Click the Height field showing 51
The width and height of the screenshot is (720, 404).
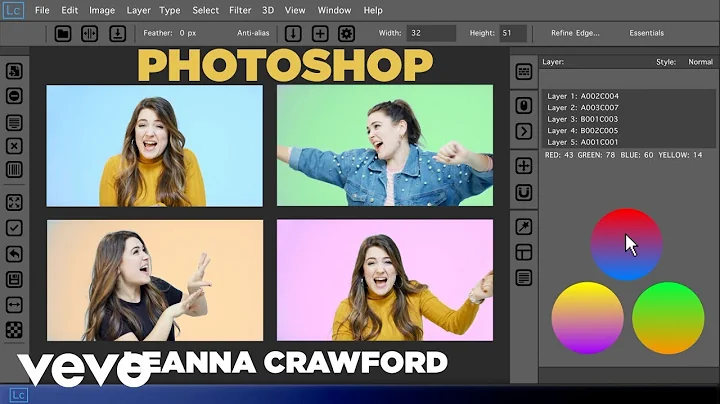[512, 33]
